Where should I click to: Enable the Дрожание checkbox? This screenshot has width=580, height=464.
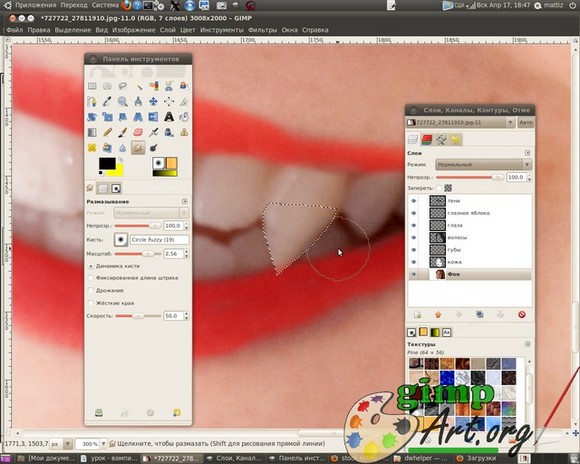(x=91, y=290)
